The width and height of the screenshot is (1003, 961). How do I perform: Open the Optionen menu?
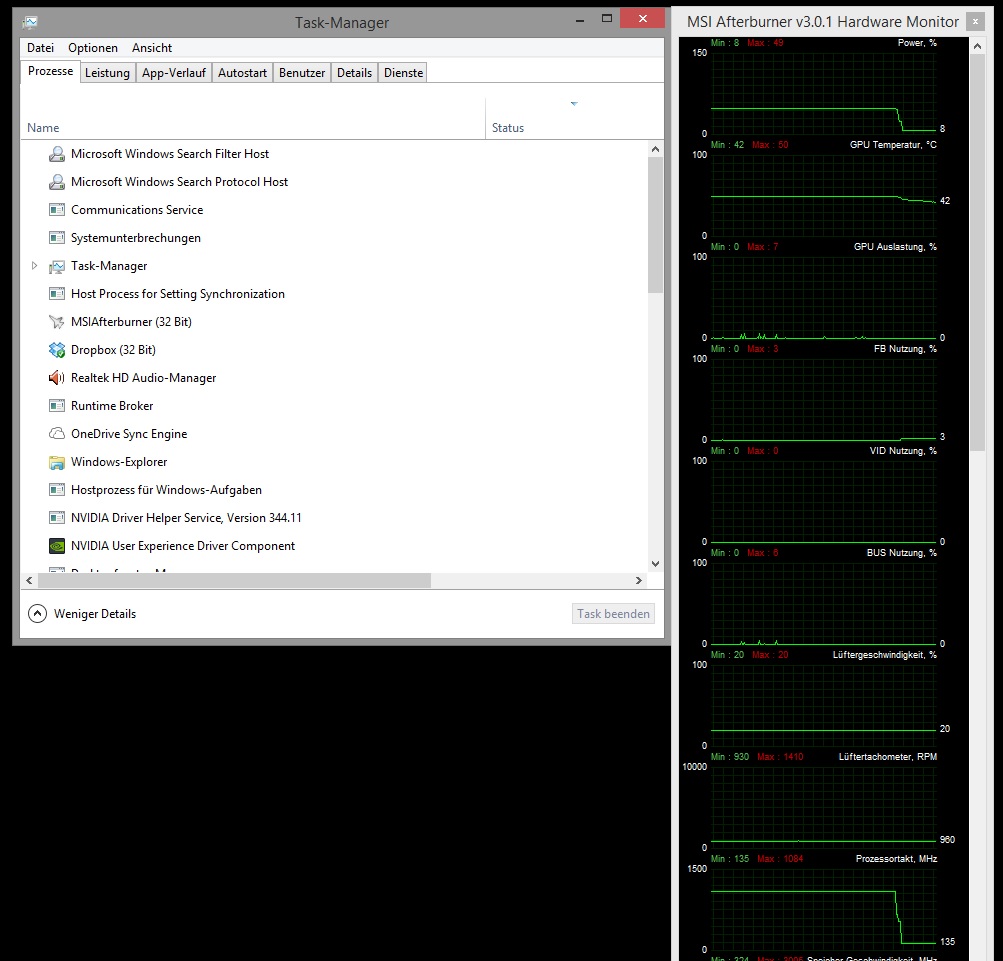(x=93, y=48)
